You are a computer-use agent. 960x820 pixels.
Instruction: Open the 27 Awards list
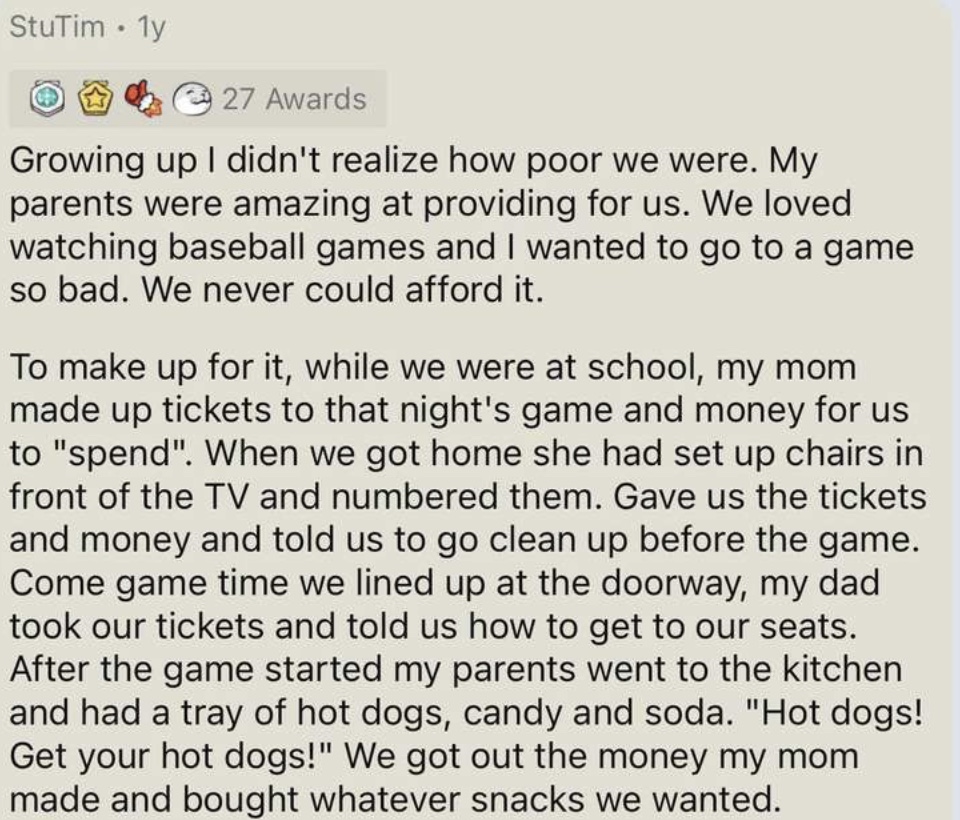pyautogui.click(x=294, y=99)
